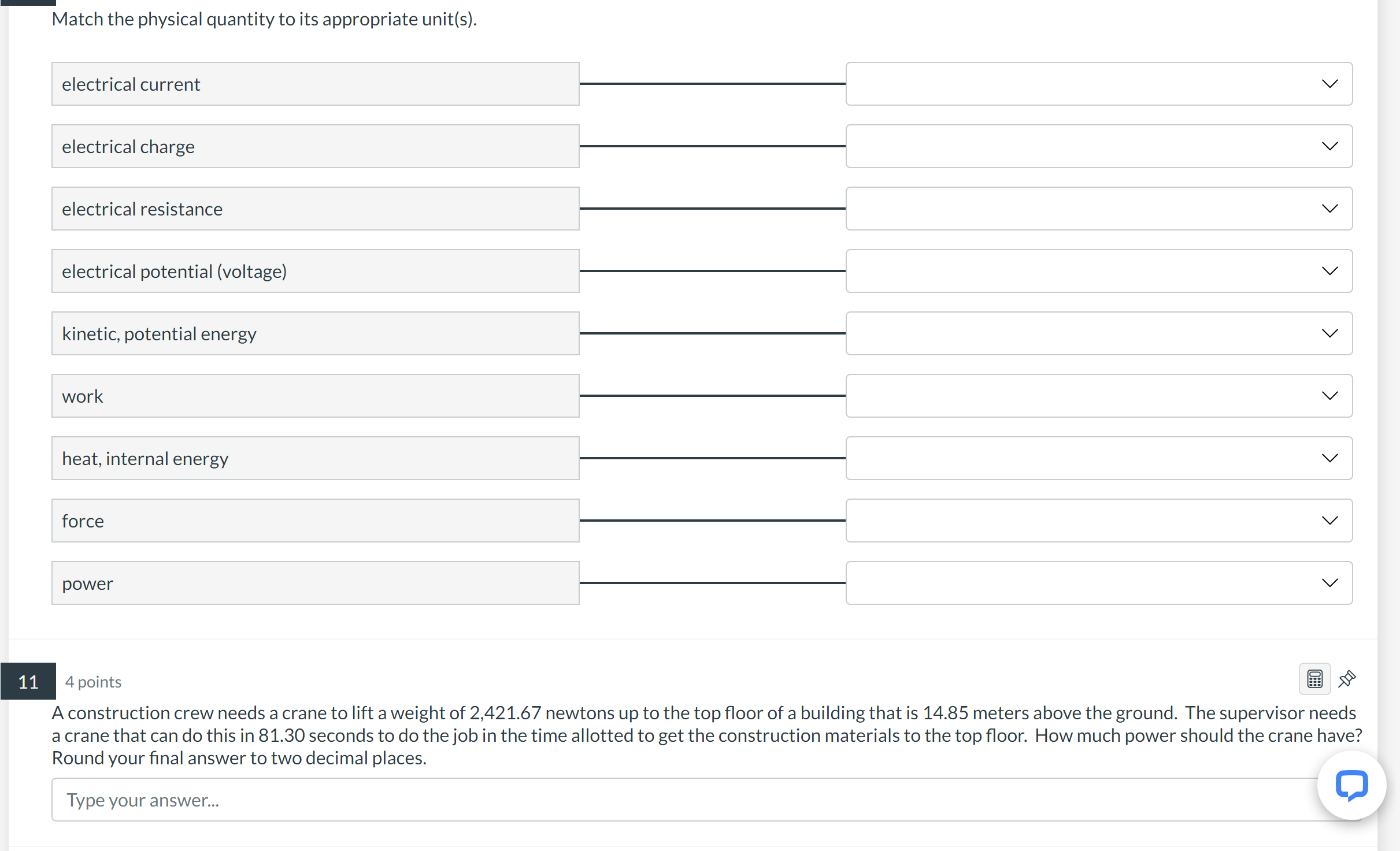The height and width of the screenshot is (851, 1400).
Task: Select the work quantity box
Action: pos(315,395)
